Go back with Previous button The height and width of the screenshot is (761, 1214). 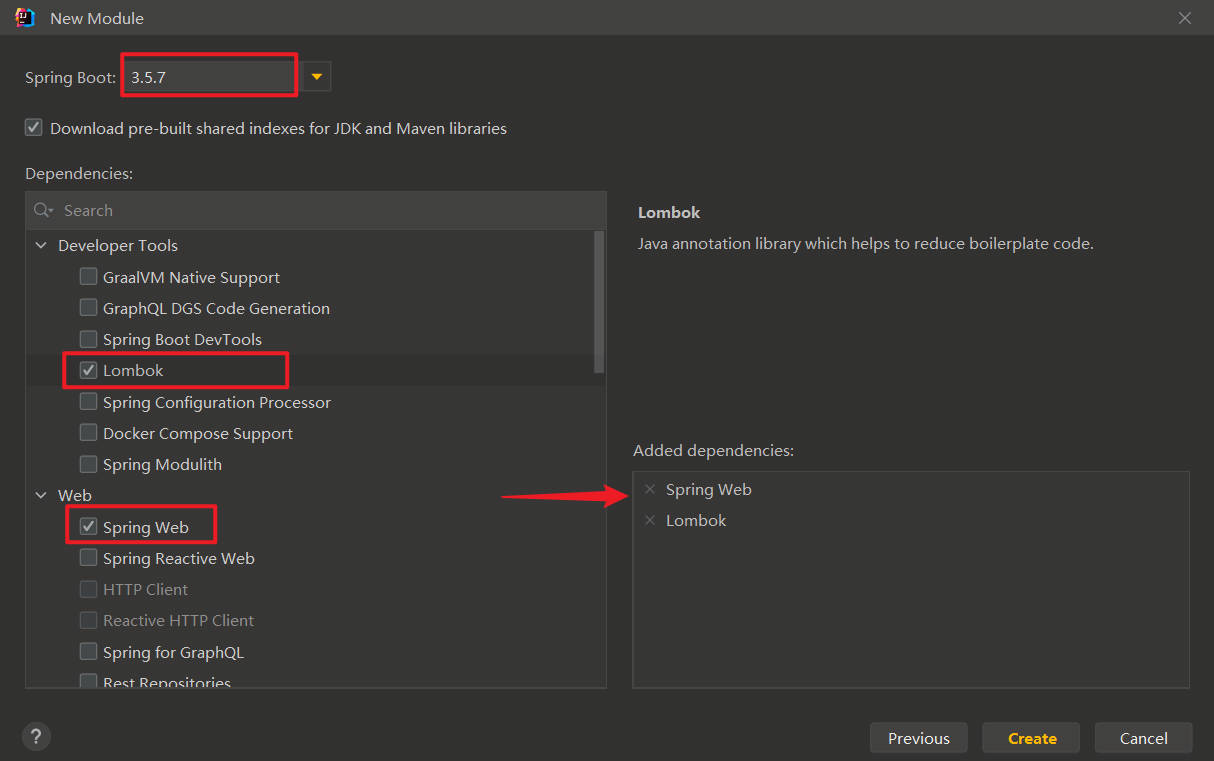[918, 738]
